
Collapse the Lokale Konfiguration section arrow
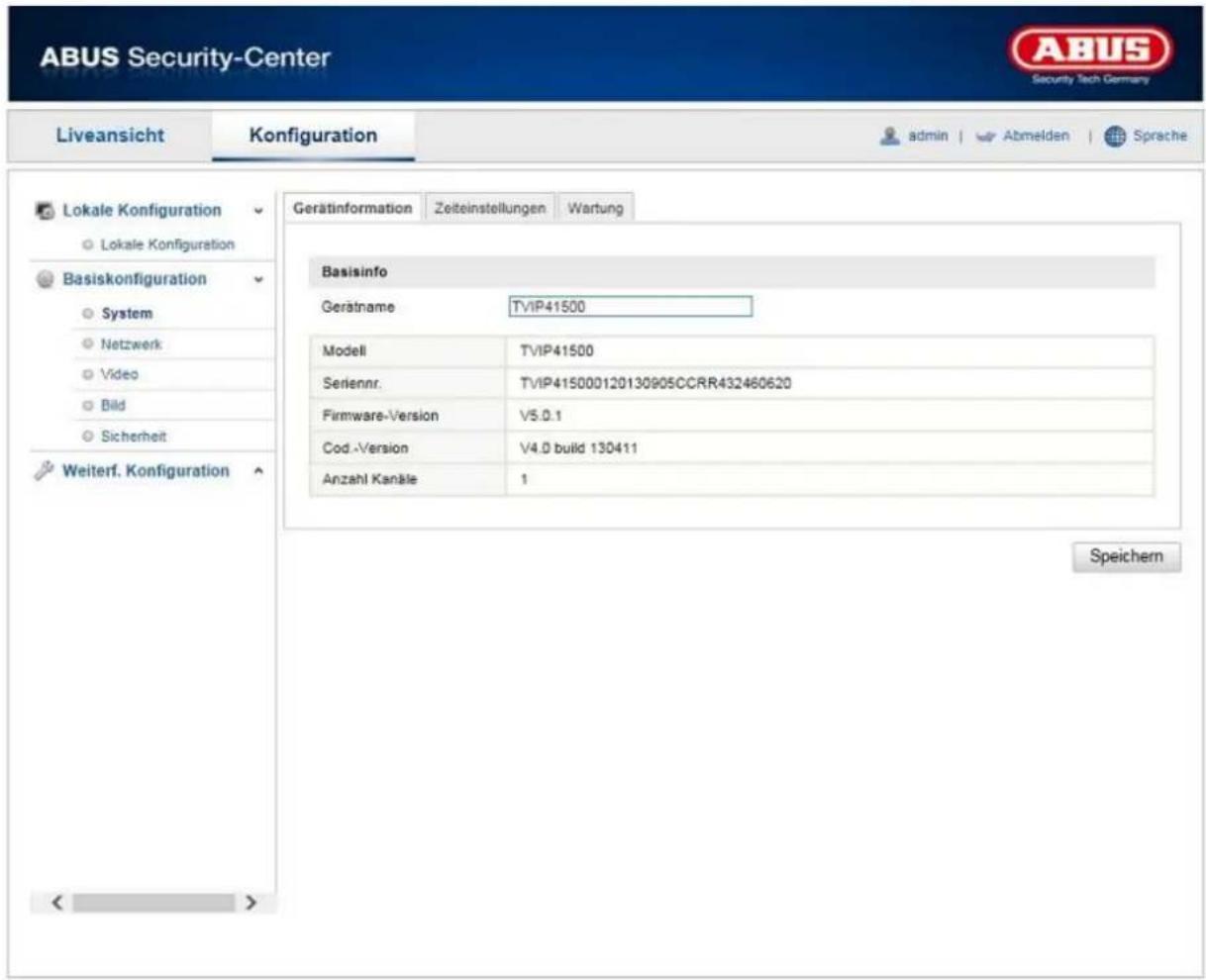259,211
